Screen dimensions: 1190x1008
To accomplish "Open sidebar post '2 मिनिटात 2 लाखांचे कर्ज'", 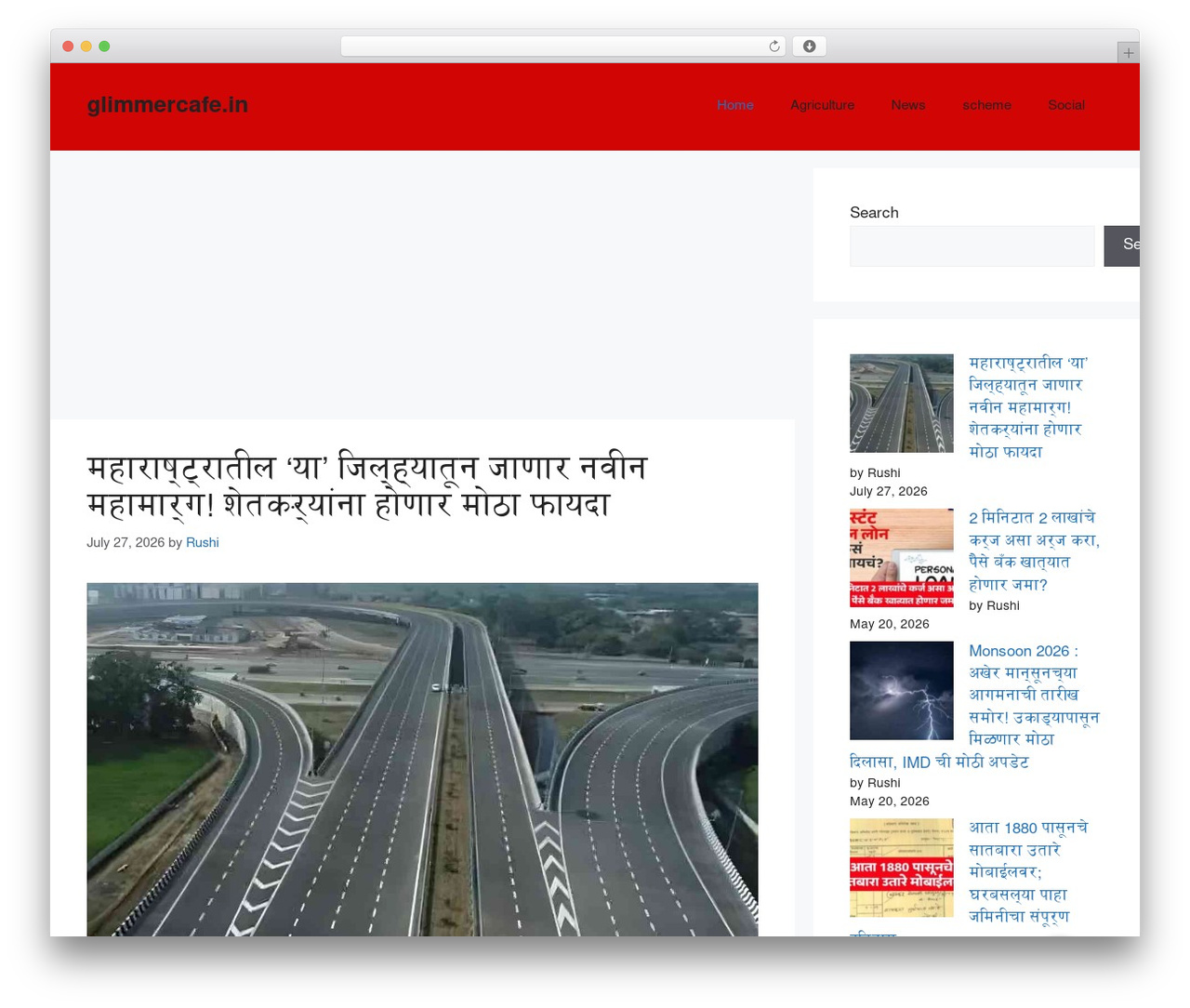I will 1034,550.
